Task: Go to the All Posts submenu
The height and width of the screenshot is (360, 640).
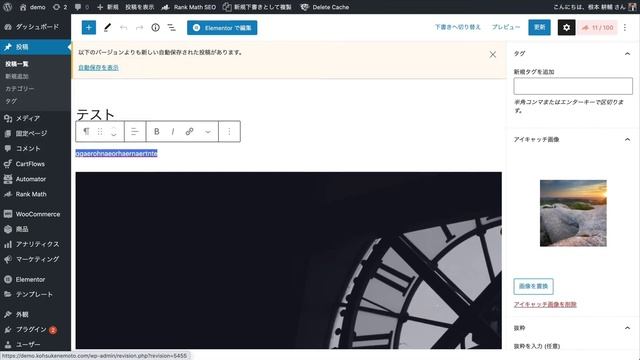Action: [17, 64]
